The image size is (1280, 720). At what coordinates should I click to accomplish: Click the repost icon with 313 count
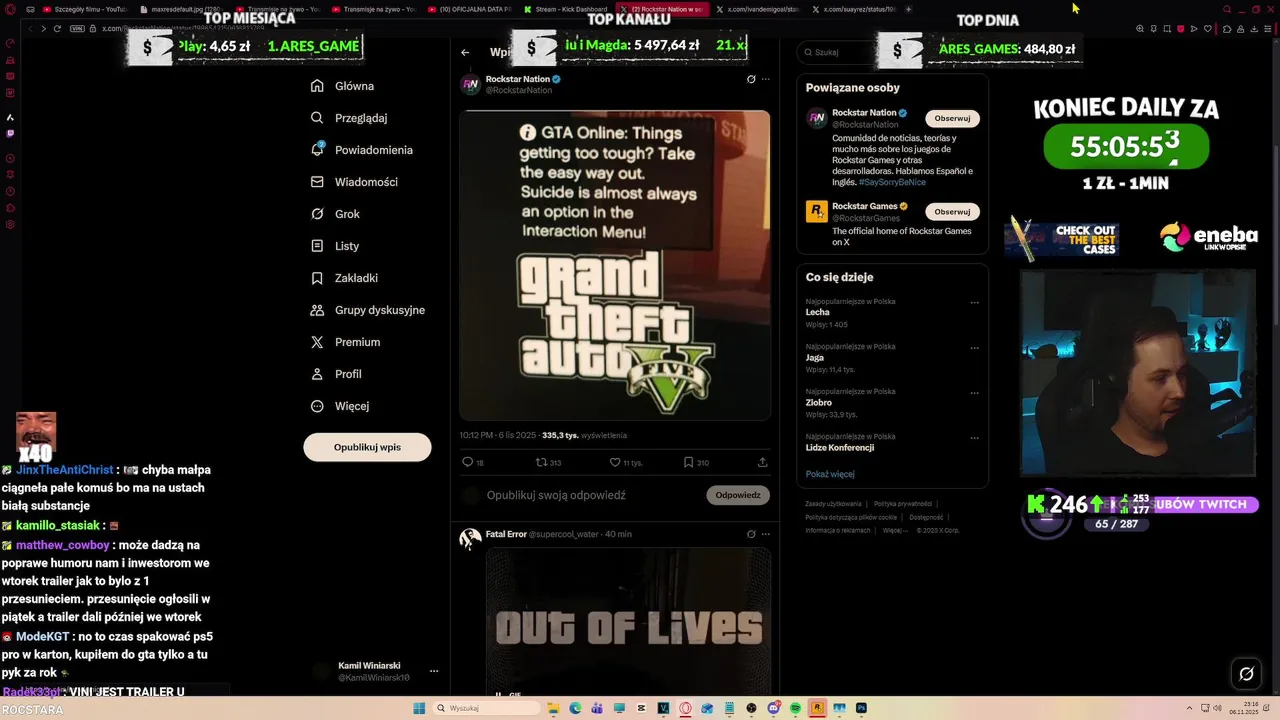pos(542,462)
